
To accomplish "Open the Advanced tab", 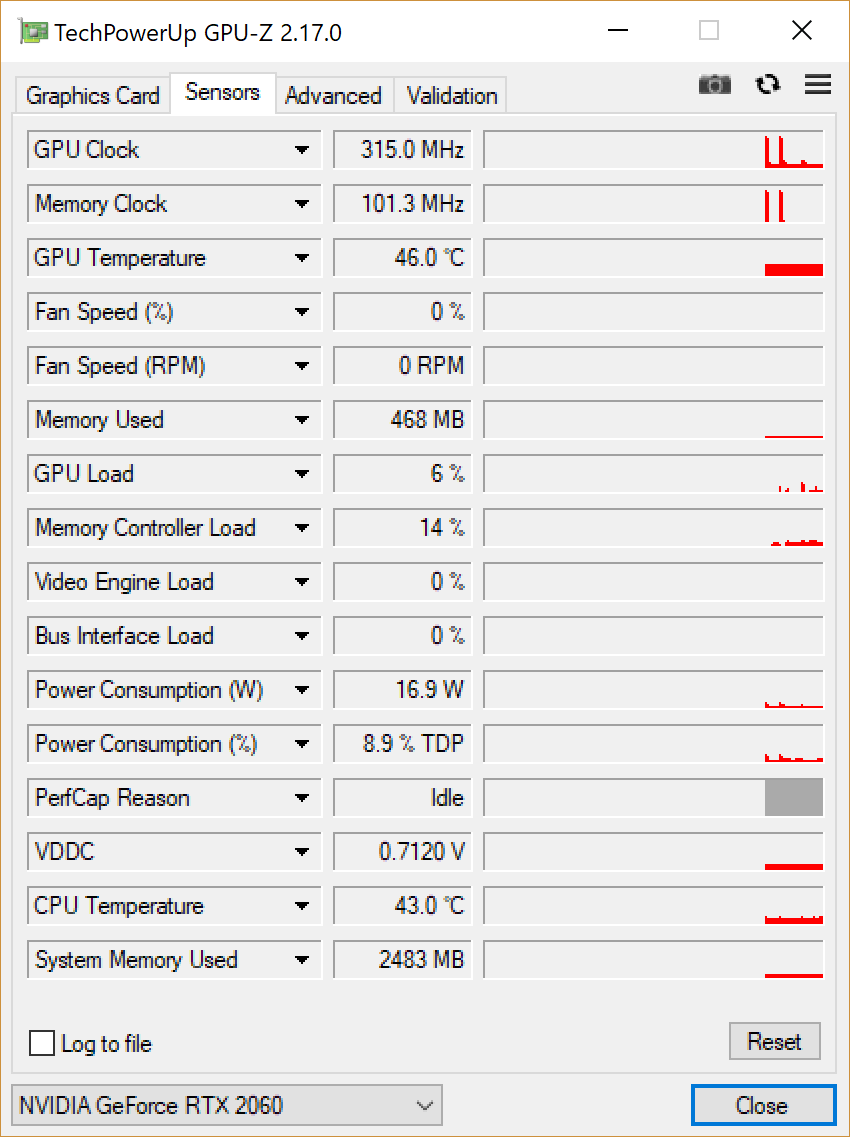I will [x=334, y=94].
